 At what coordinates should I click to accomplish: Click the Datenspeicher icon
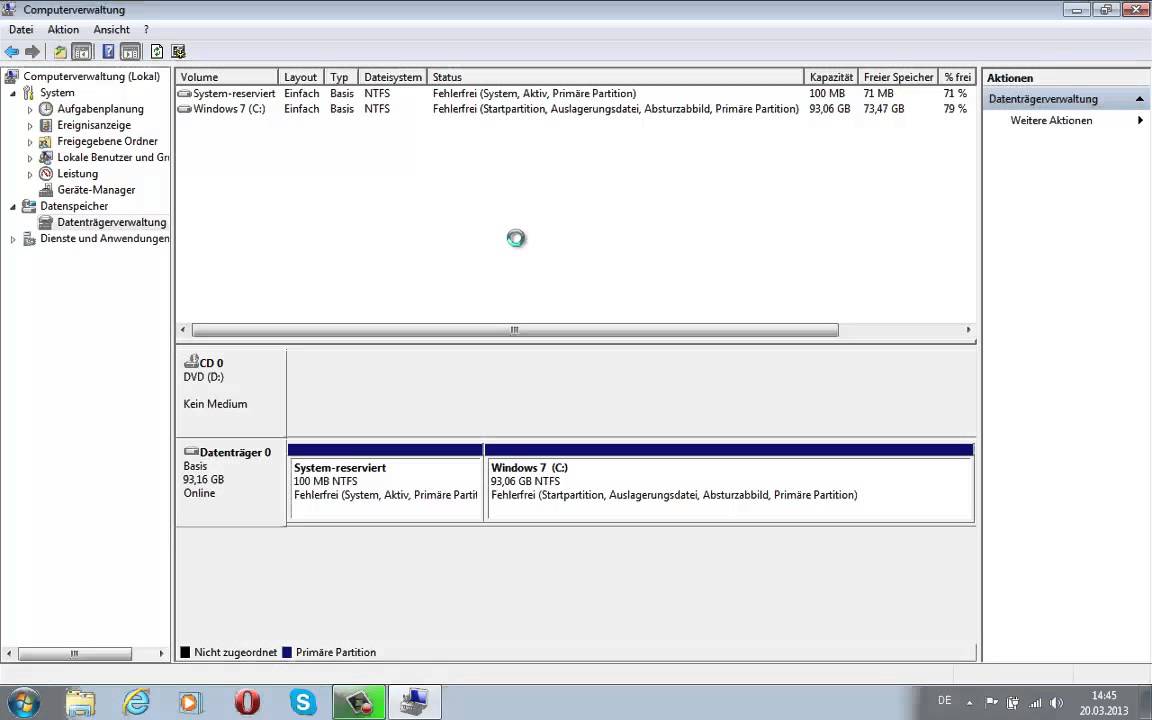click(29, 206)
